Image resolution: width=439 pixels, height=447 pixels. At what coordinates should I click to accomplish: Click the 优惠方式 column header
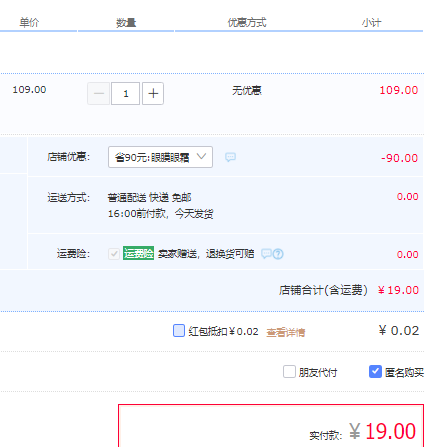[247, 23]
